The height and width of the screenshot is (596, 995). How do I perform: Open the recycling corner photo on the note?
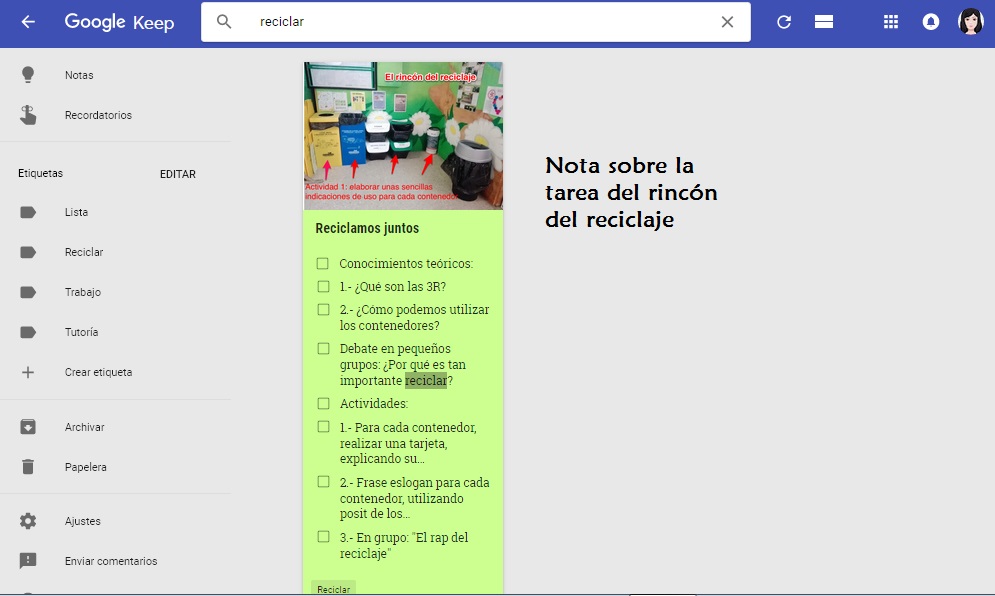pos(402,135)
